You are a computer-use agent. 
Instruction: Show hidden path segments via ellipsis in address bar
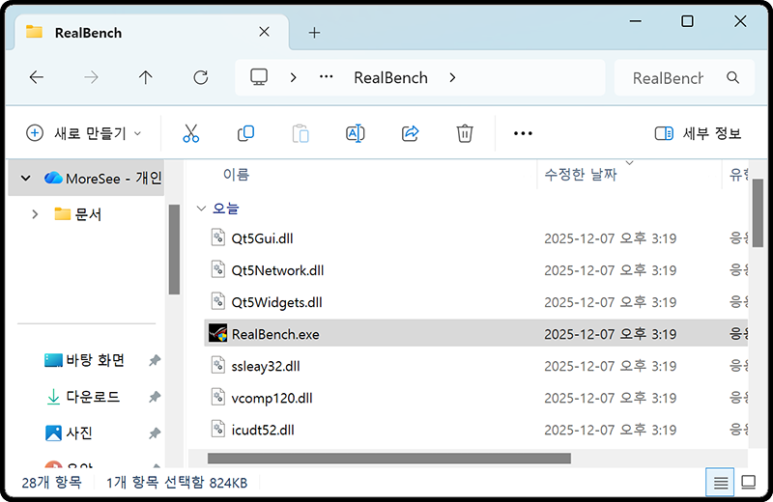(326, 77)
